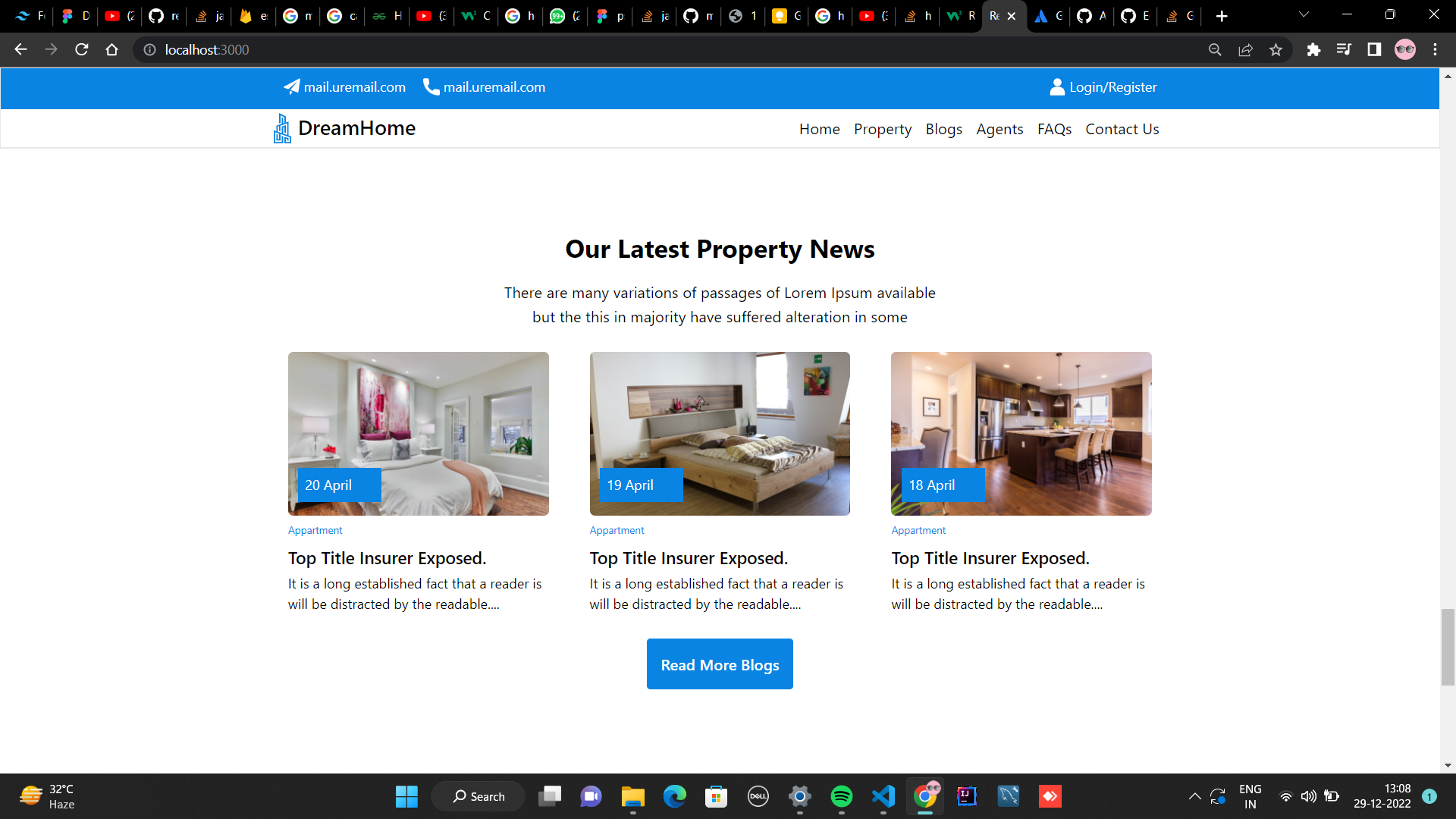
Task: Expand hidden icons in the system tray
Action: tap(1195, 796)
